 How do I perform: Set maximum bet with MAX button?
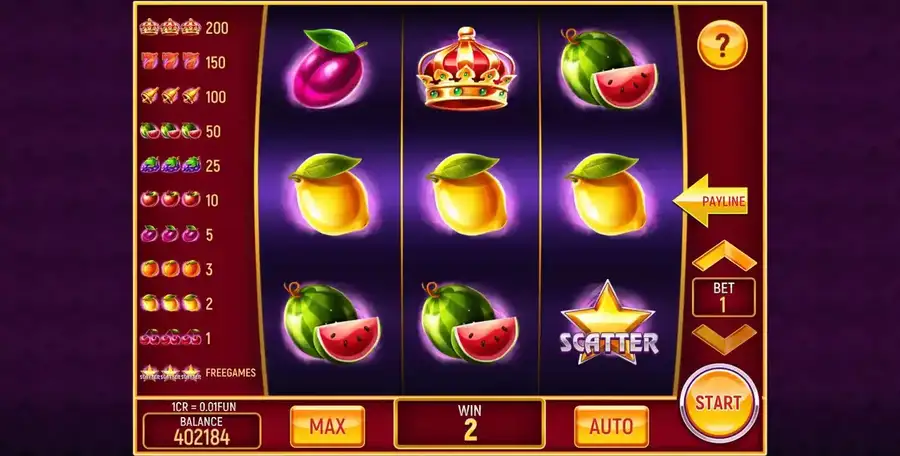tap(327, 426)
